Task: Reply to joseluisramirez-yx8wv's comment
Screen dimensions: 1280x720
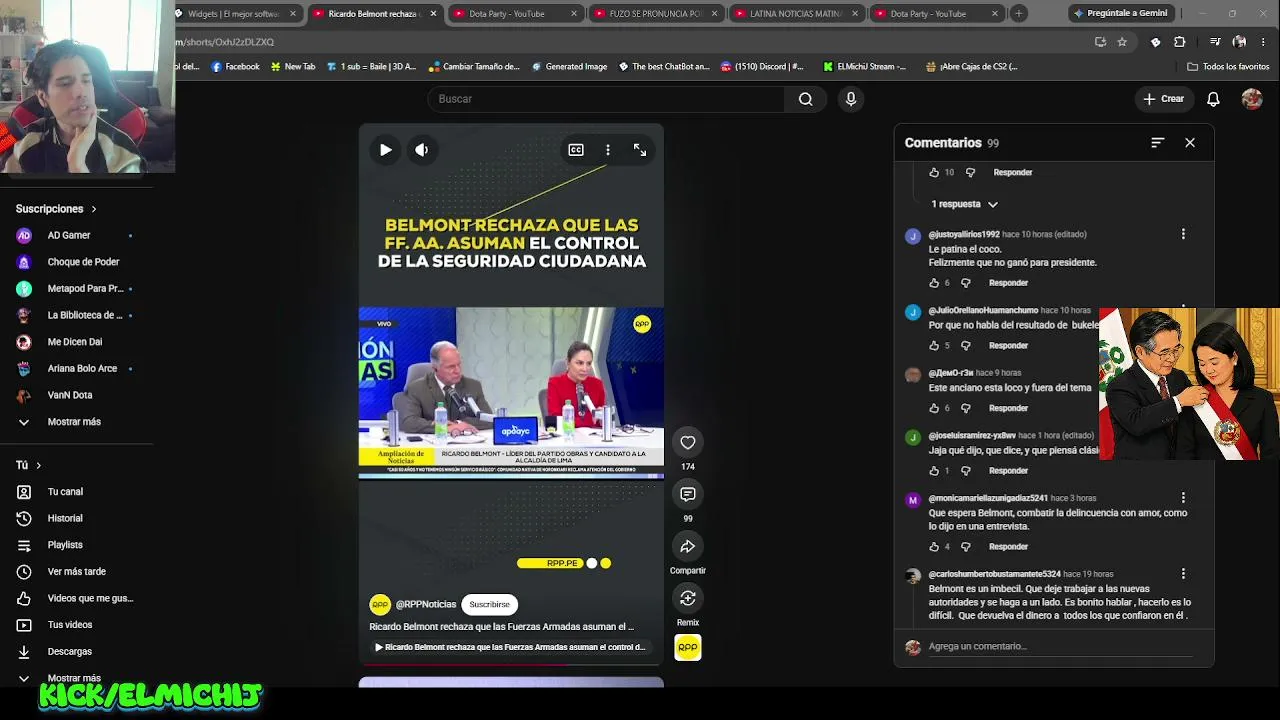Action: (1008, 471)
